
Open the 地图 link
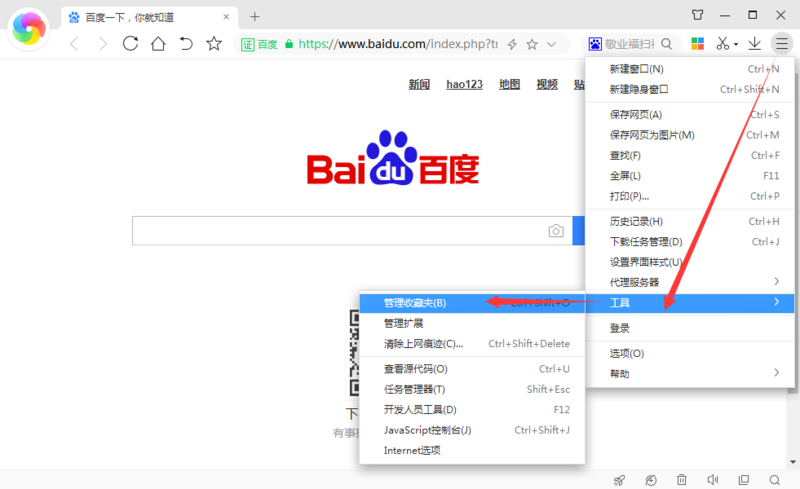(509, 84)
